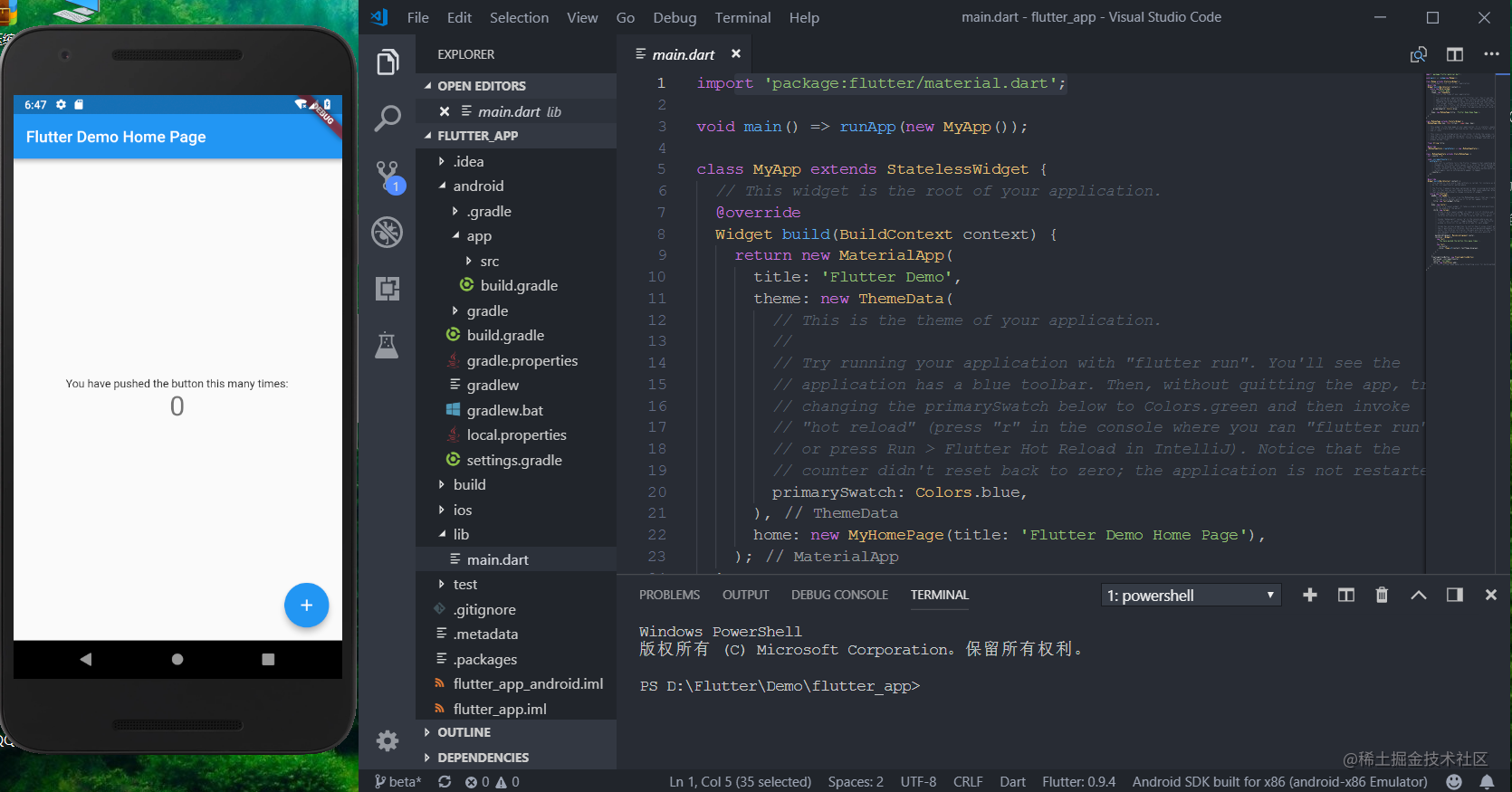Image resolution: width=1512 pixels, height=792 pixels.
Task: Open the Debug menu
Action: tap(675, 17)
